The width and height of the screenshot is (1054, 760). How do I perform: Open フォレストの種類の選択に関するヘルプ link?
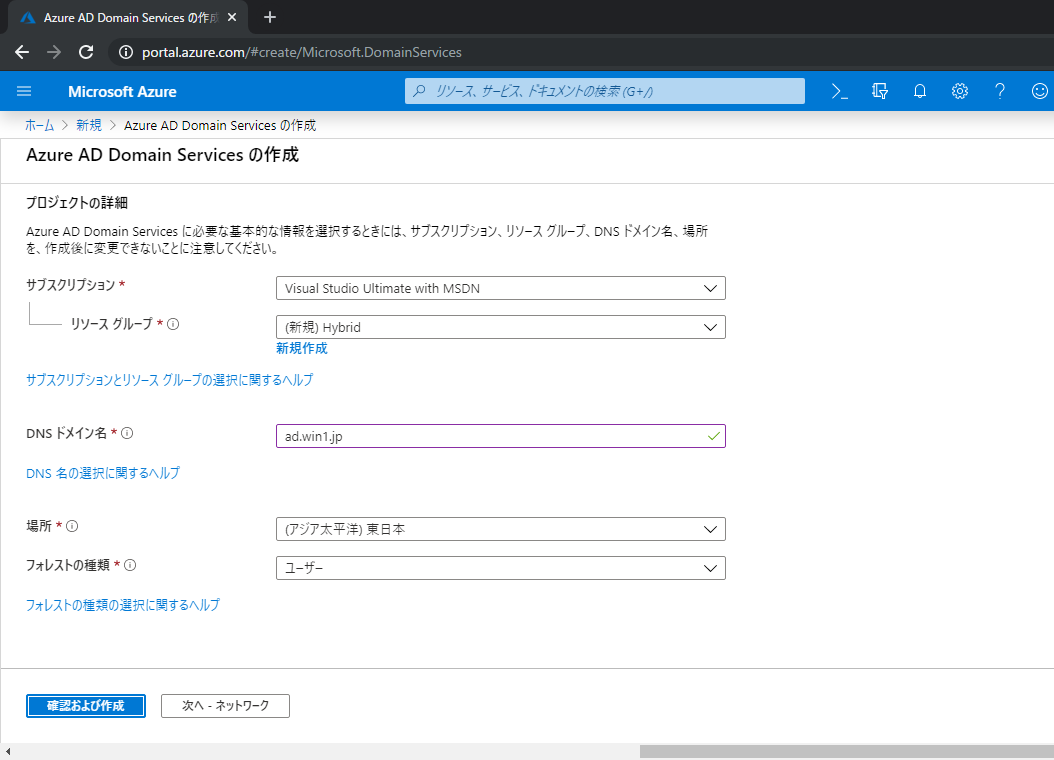click(122, 605)
